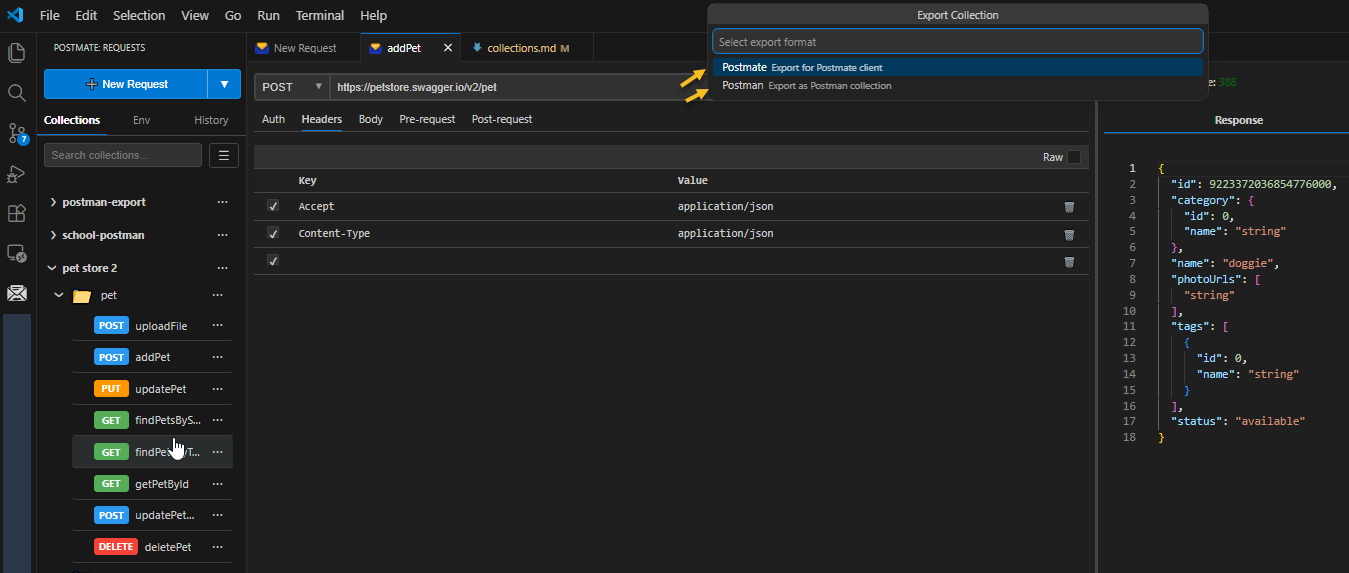
Task: Open more options for school-postman collection
Action: [223, 235]
